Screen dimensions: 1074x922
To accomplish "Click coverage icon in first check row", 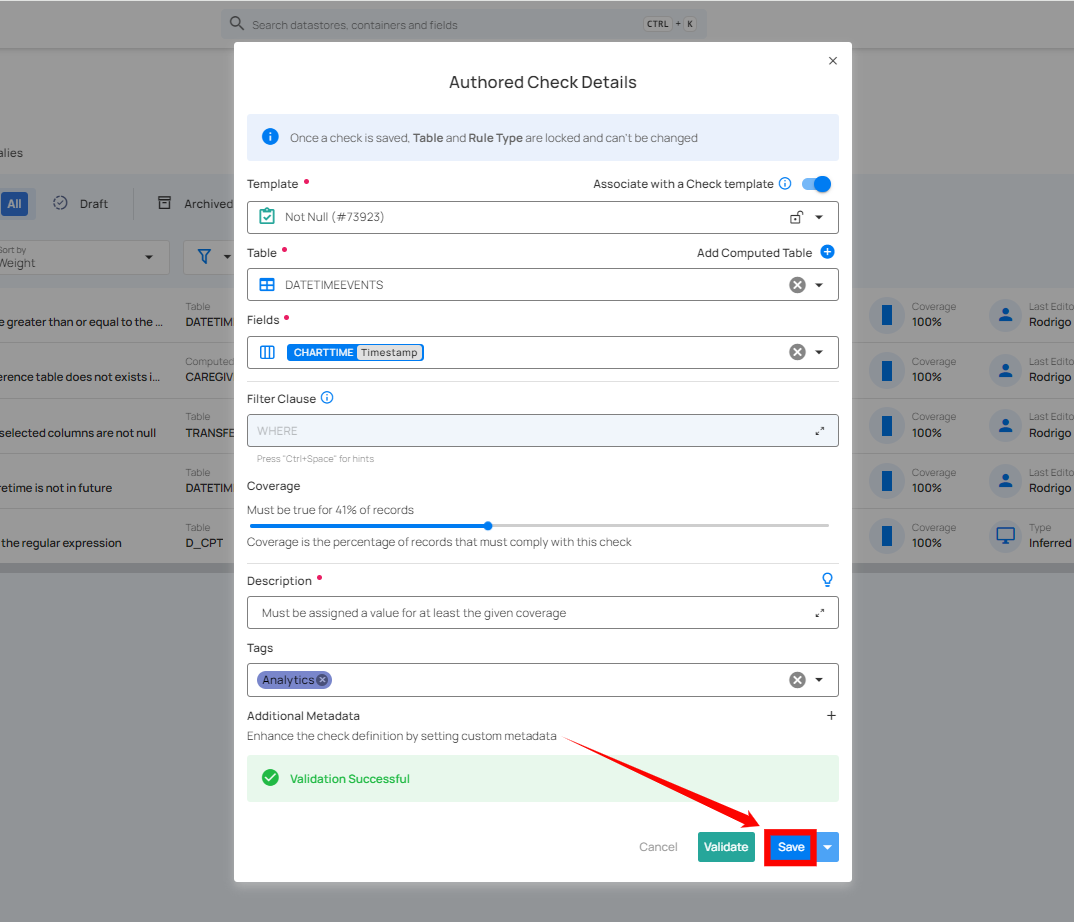I will pos(887,315).
